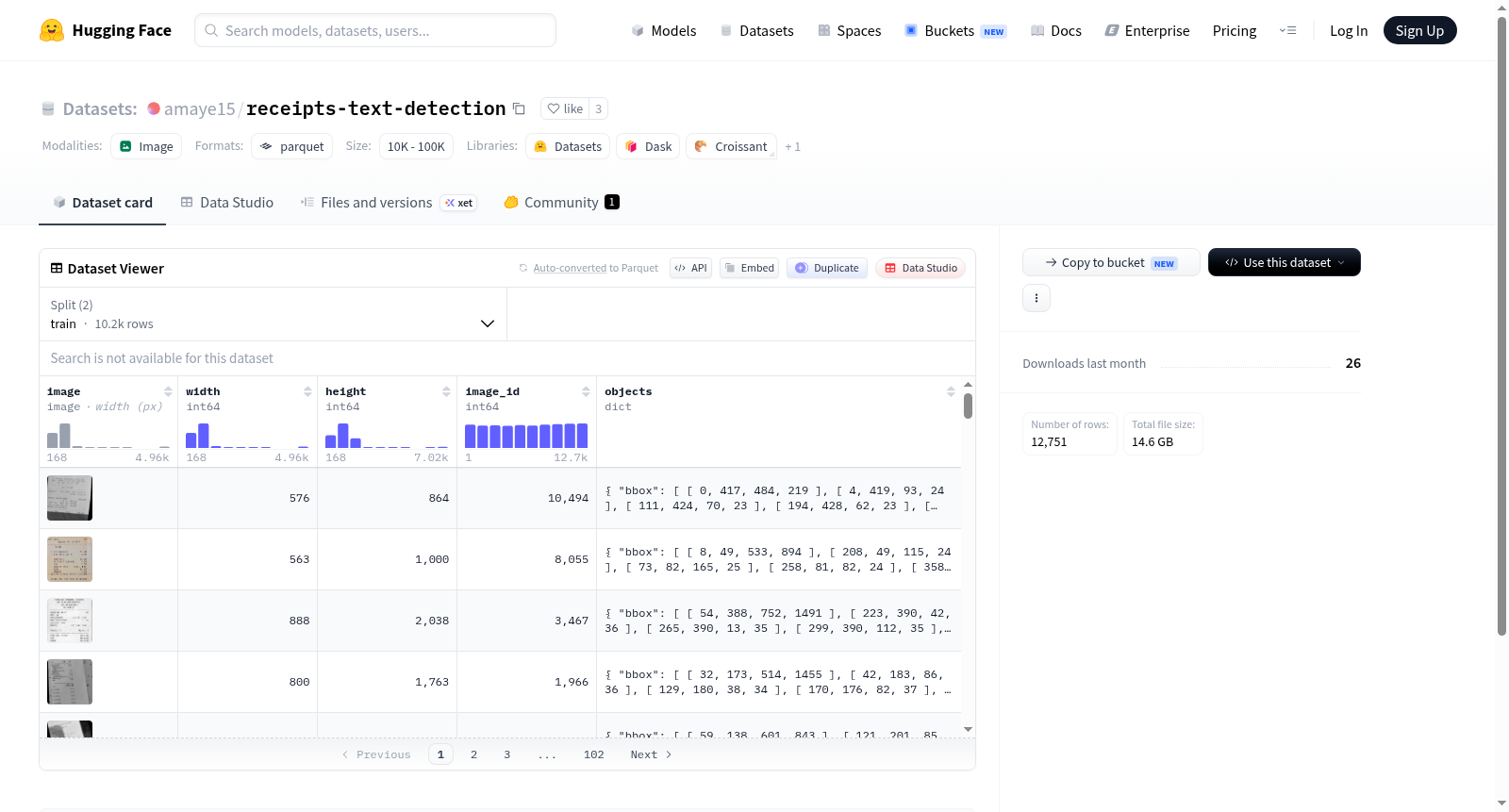Open the navigation overflow menu icon

[x=1287, y=30]
